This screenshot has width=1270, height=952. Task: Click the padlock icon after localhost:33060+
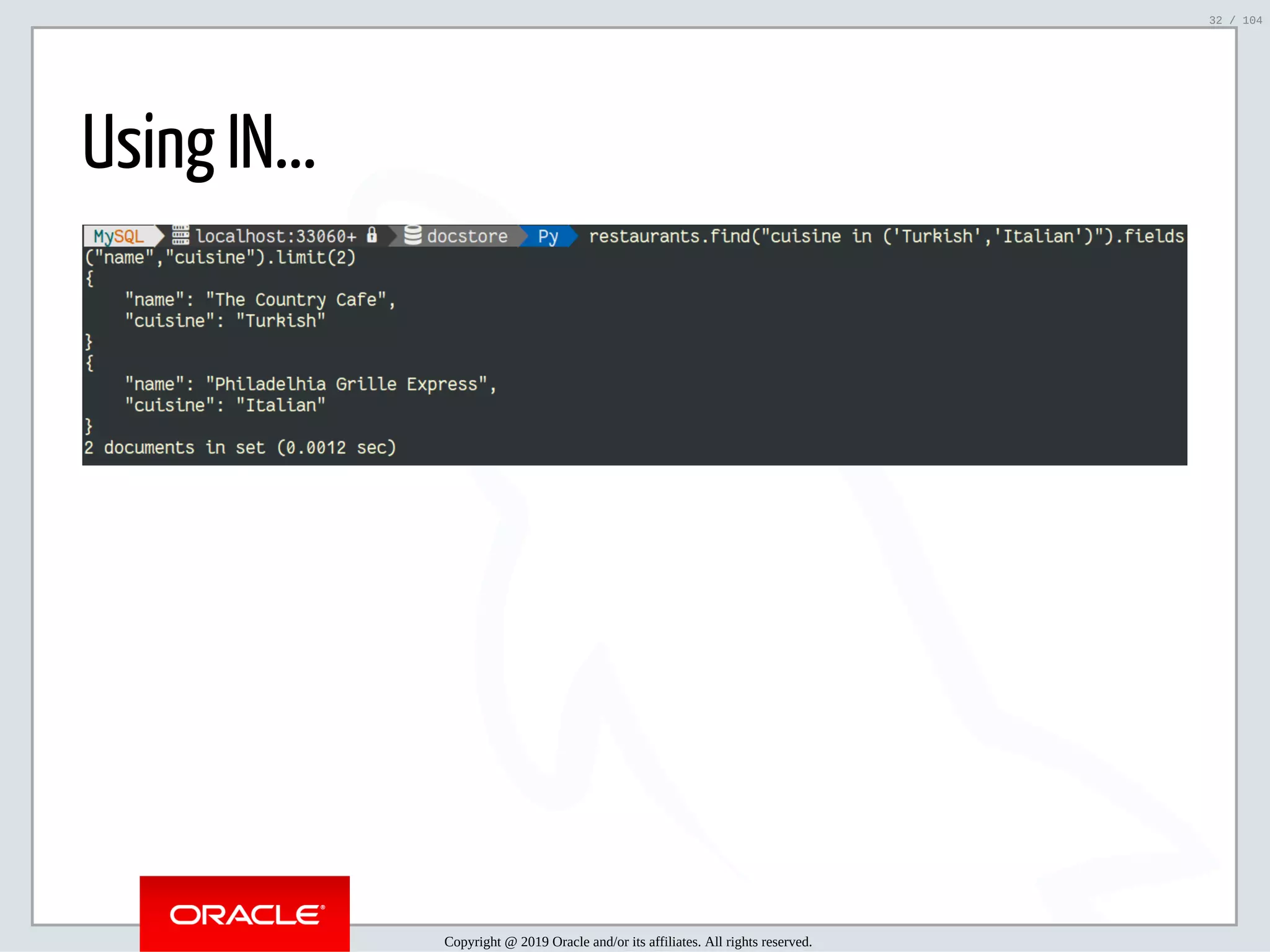[372, 235]
